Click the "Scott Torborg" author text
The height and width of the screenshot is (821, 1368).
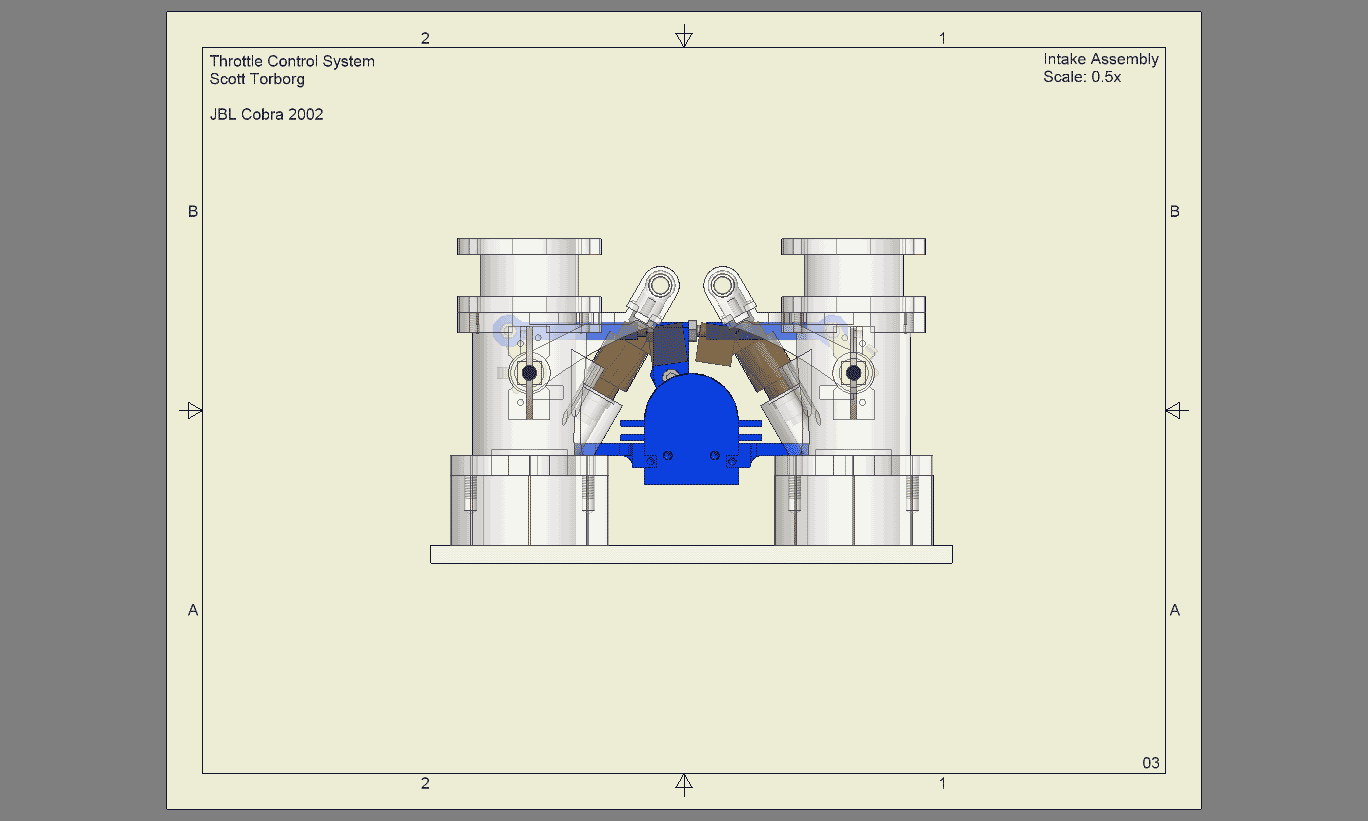257,79
